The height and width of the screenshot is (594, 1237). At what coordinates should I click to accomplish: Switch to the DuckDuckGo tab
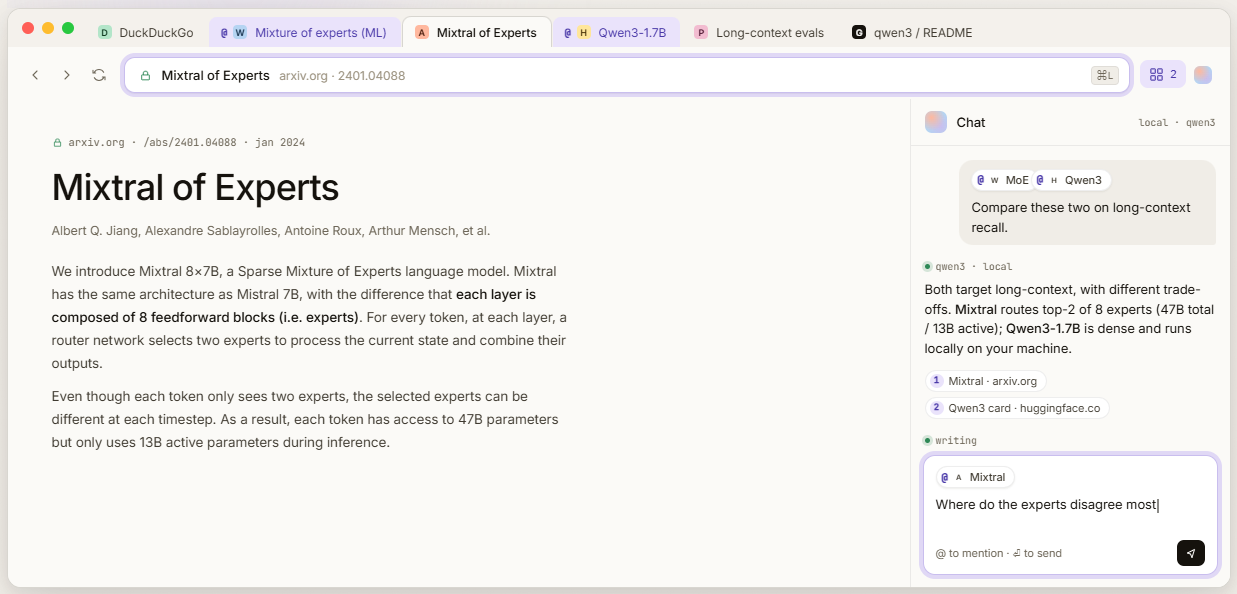(145, 32)
